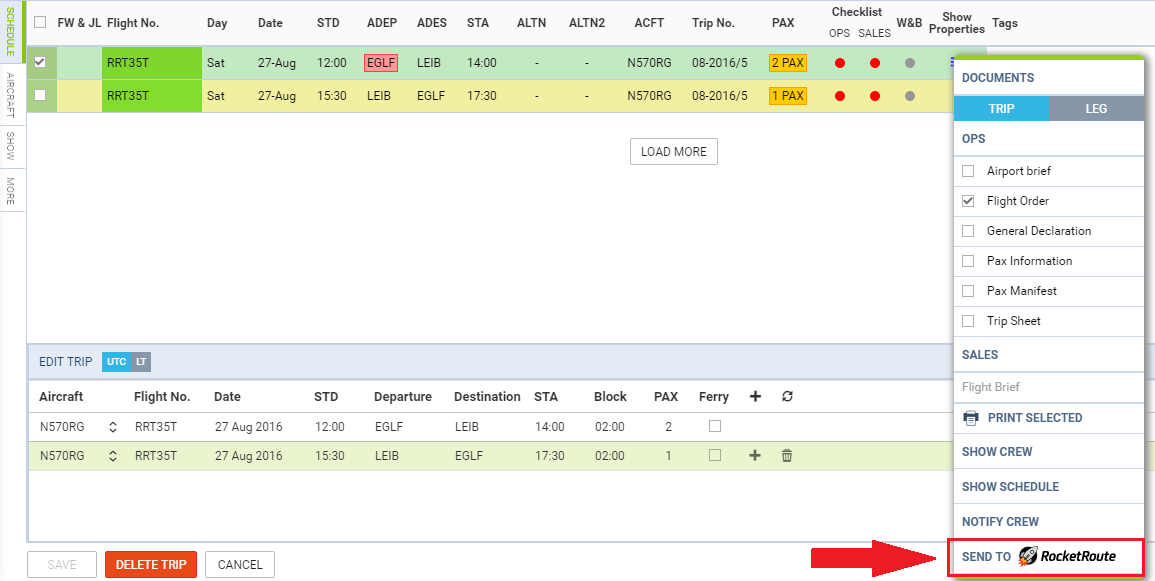This screenshot has height=581, width=1155.
Task: Click the add leg plus icon in header
Action: tap(755, 397)
